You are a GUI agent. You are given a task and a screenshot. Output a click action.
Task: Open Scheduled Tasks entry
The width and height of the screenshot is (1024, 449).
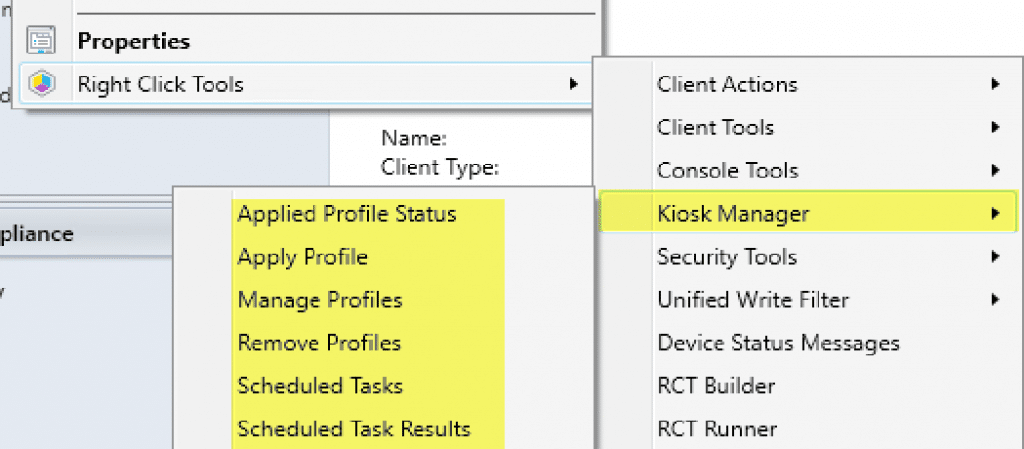click(x=319, y=386)
